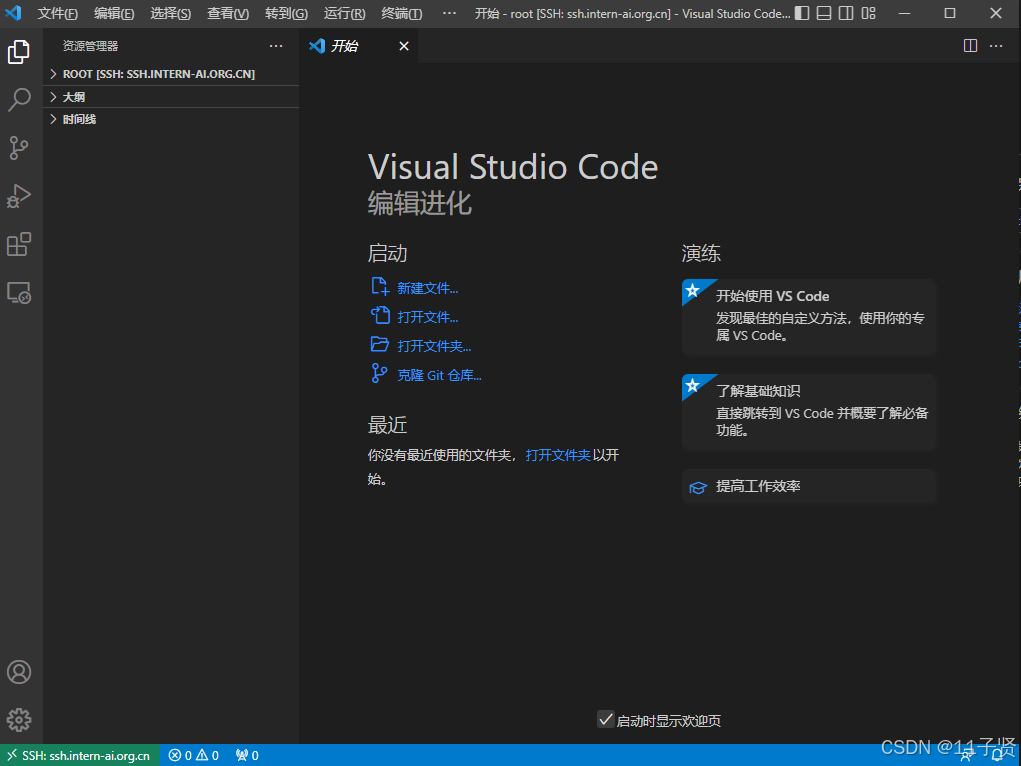Image resolution: width=1021 pixels, height=766 pixels.
Task: Open the 查看(V) menu
Action: point(228,13)
